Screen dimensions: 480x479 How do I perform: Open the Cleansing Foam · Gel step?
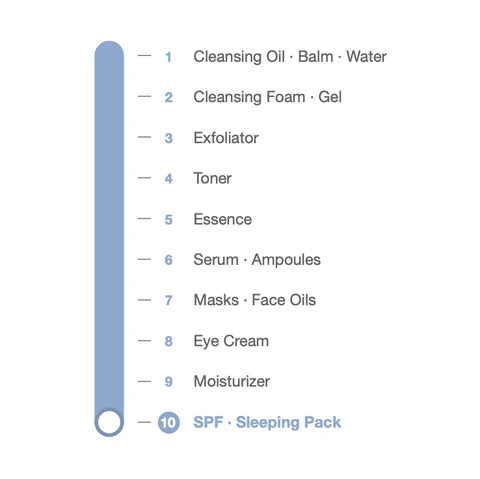click(x=268, y=97)
